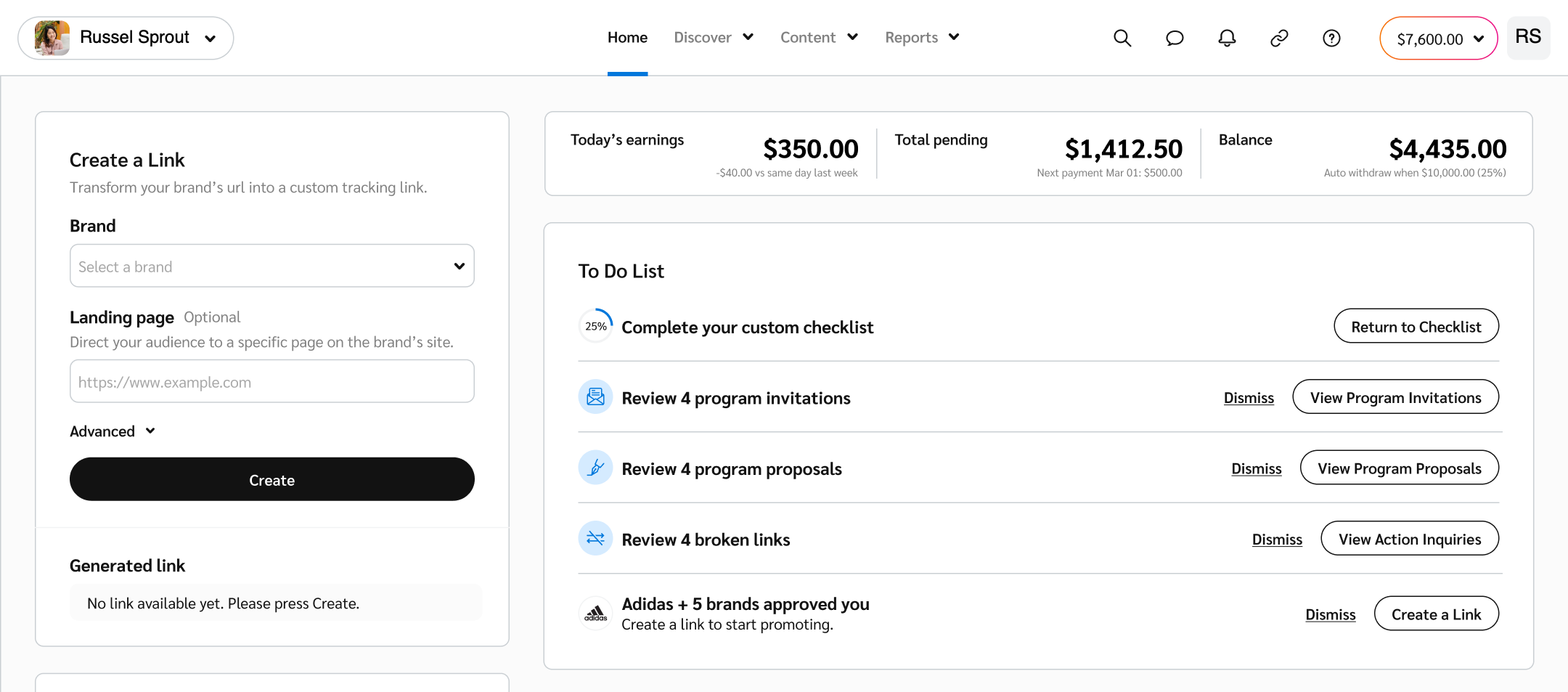Open messages chat bubble icon
Screen dimensions: 1568x692
(1175, 38)
